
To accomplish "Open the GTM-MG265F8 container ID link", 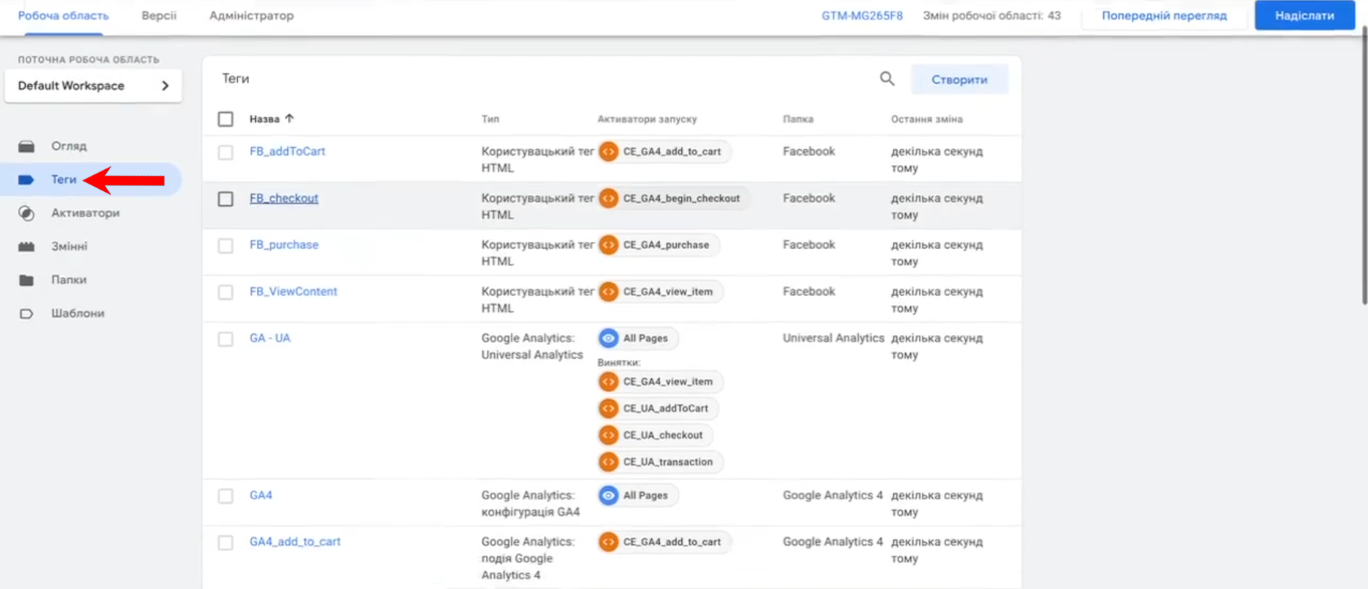I will point(862,16).
